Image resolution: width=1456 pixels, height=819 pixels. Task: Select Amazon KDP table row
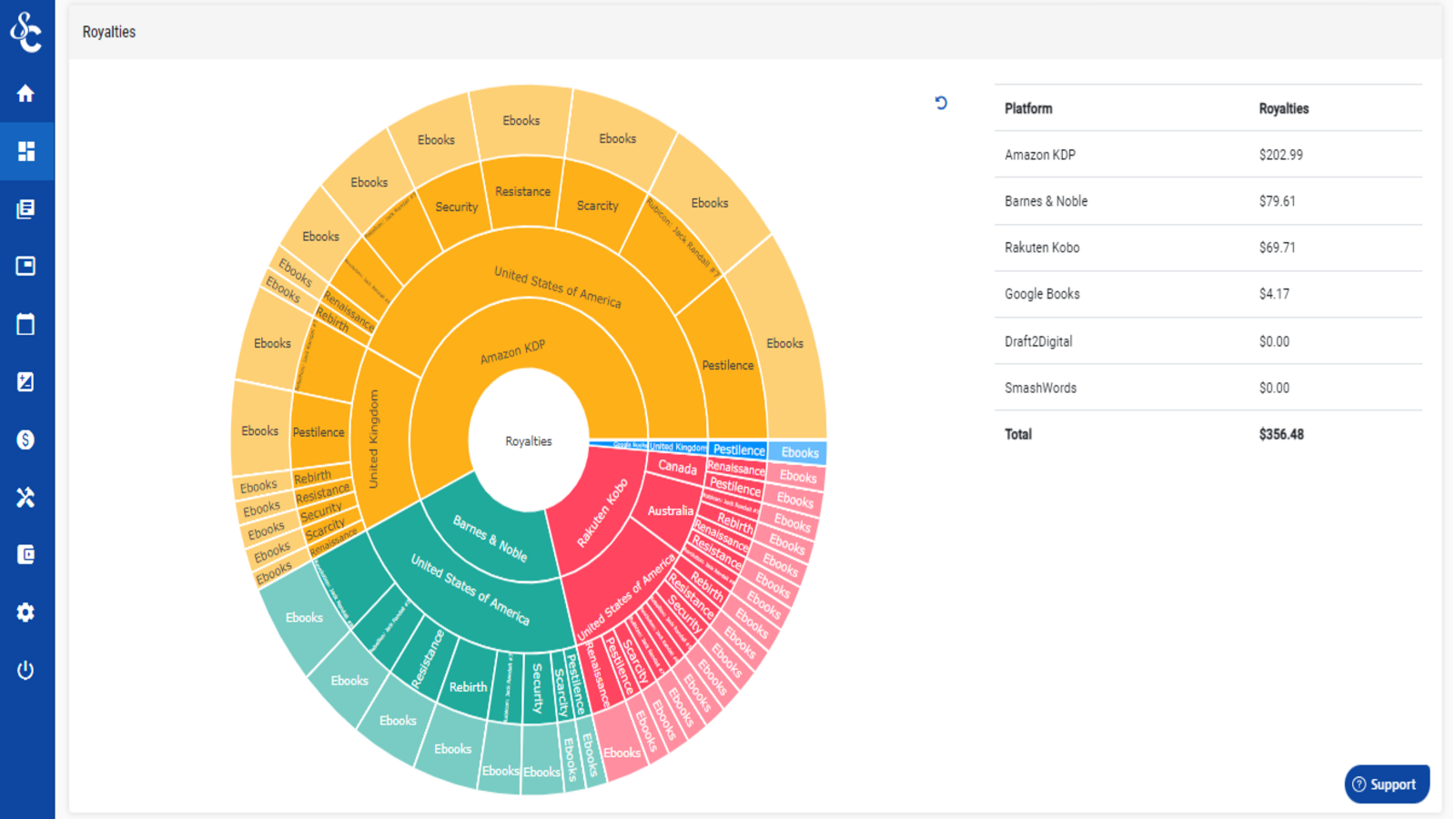click(1208, 155)
